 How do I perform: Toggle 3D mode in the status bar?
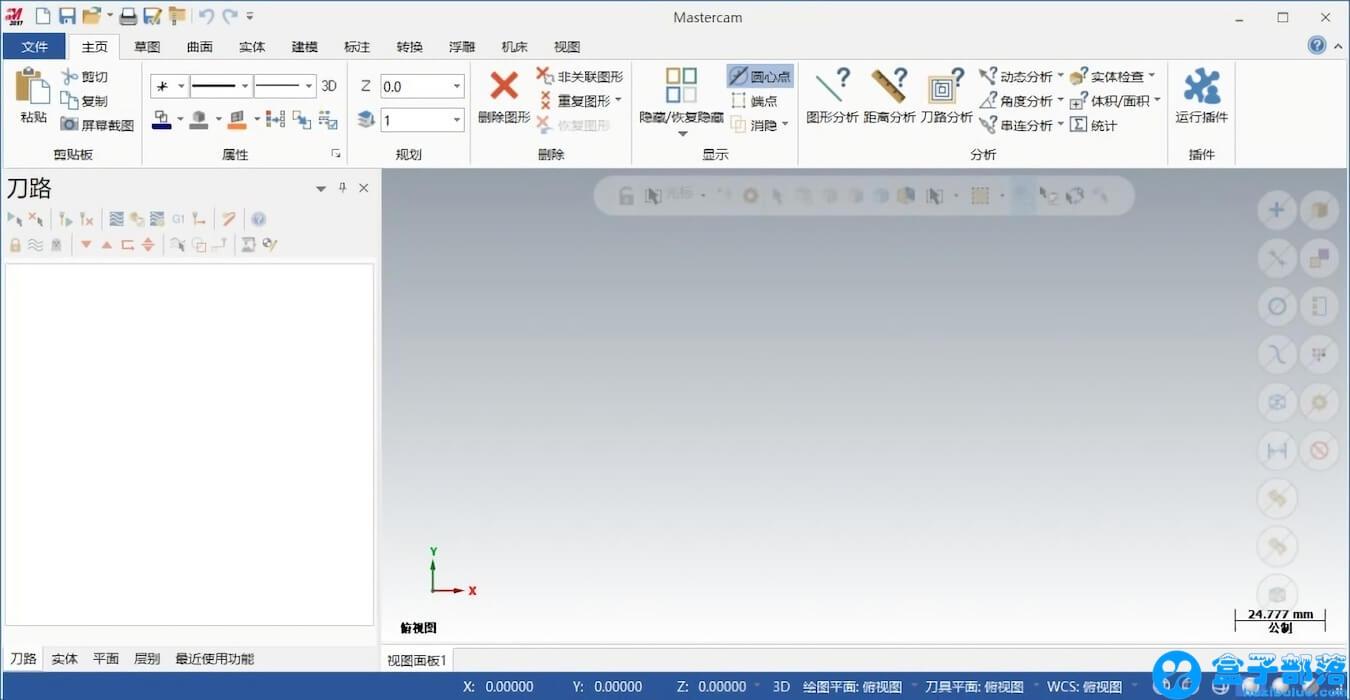coord(781,687)
